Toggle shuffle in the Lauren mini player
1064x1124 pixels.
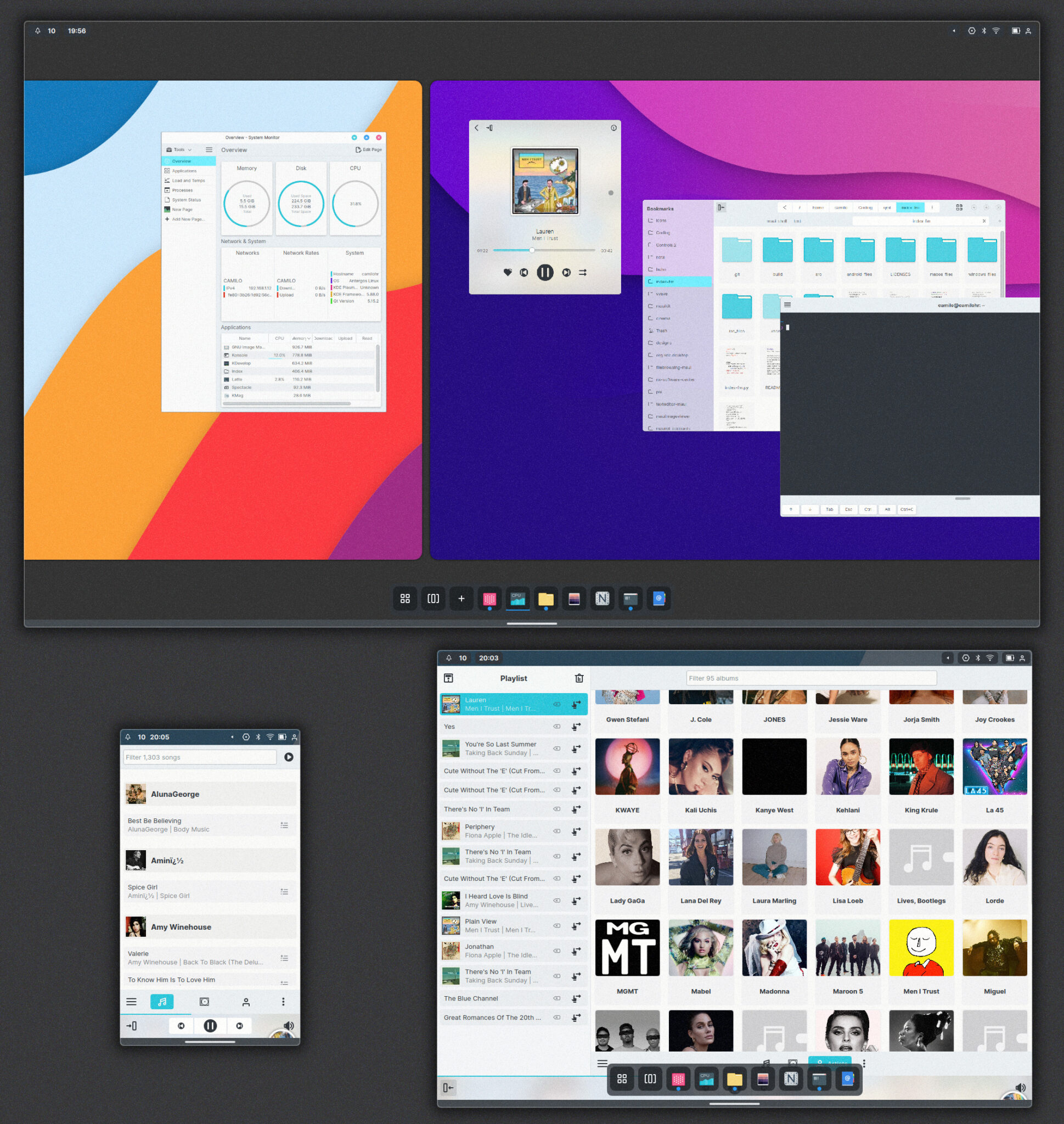[x=582, y=272]
